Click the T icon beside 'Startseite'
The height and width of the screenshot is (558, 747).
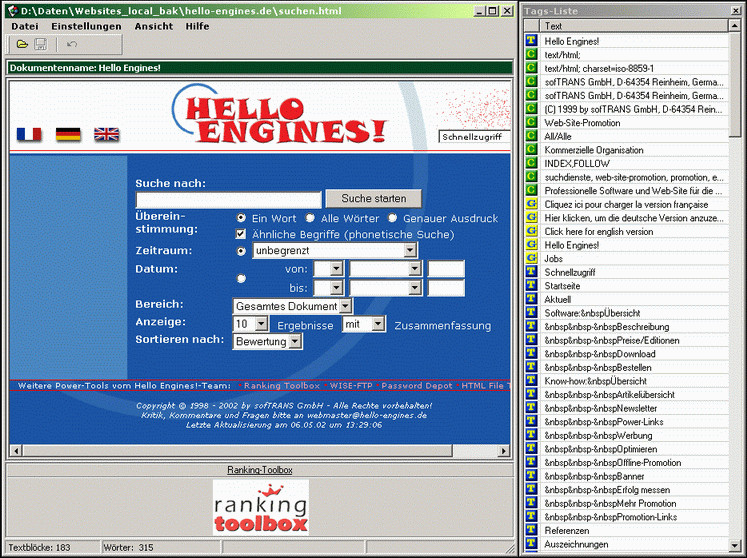pos(531,285)
